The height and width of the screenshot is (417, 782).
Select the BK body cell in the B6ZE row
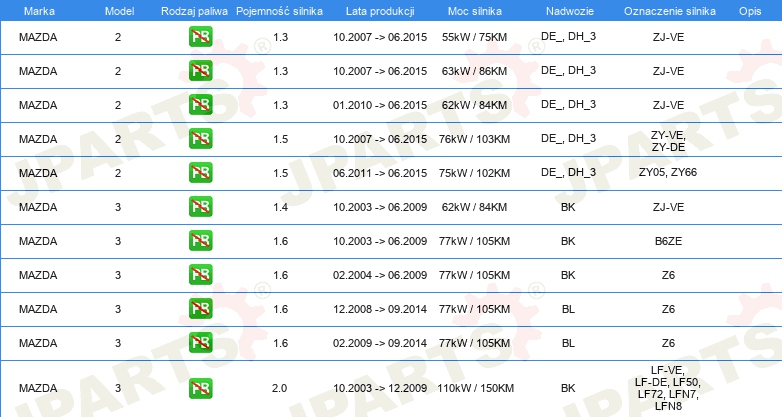[568, 240]
